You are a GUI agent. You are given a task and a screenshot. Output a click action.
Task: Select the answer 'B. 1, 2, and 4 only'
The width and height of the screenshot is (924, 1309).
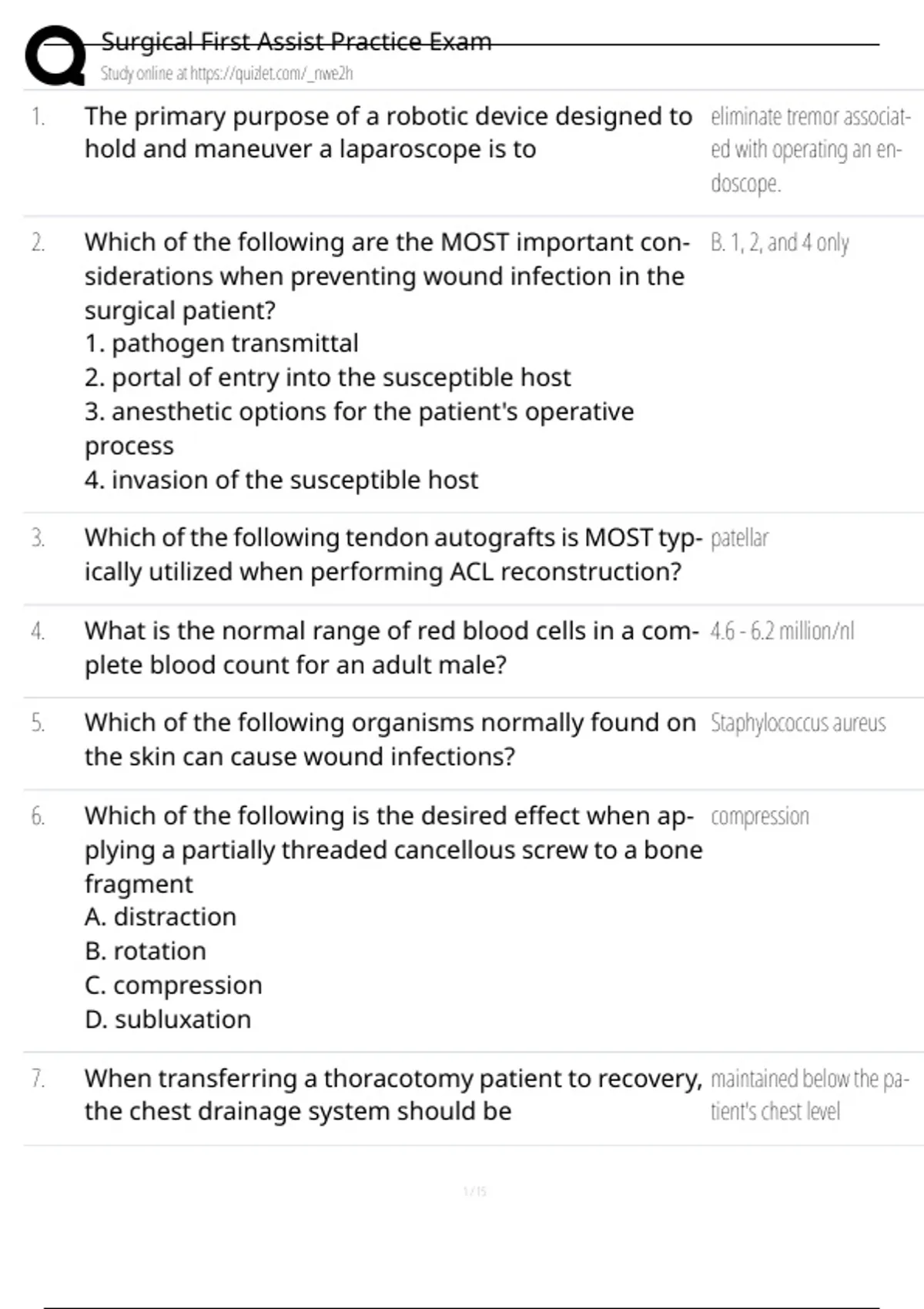coord(779,243)
